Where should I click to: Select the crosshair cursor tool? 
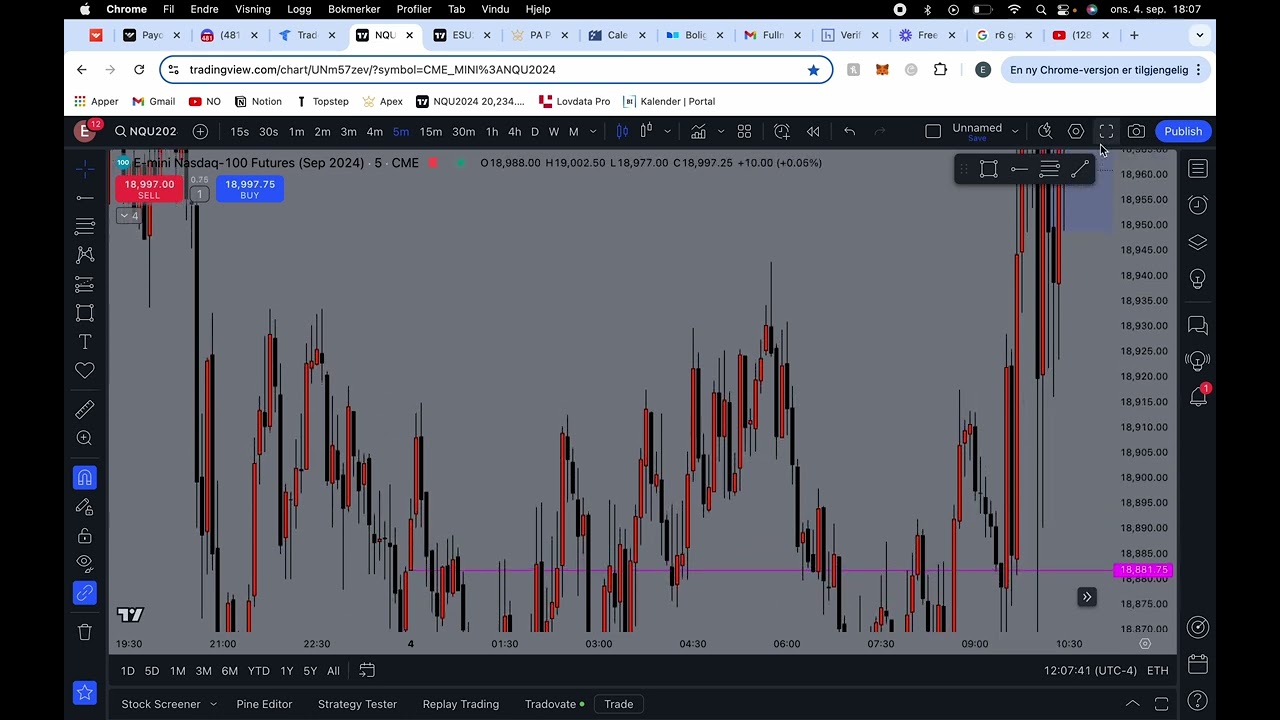(85, 168)
